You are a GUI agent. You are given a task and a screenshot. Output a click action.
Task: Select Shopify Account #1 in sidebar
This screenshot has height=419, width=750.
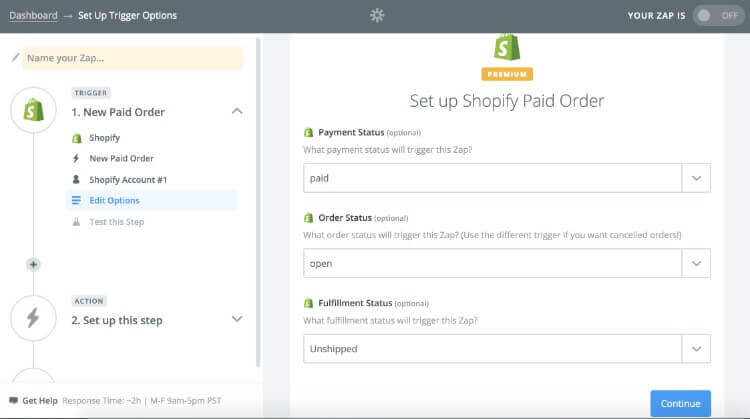(126, 179)
